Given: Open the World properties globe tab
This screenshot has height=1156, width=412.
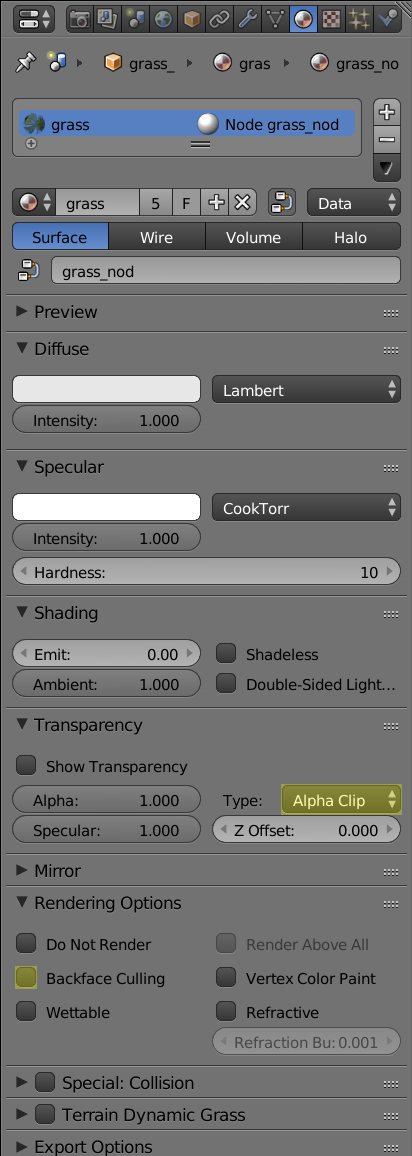Looking at the screenshot, I should pyautogui.click(x=164, y=18).
